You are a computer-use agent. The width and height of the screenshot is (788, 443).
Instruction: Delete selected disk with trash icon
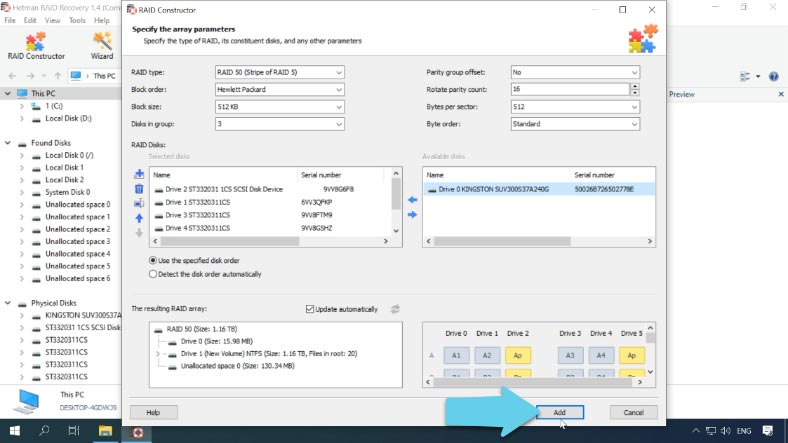[x=139, y=189]
